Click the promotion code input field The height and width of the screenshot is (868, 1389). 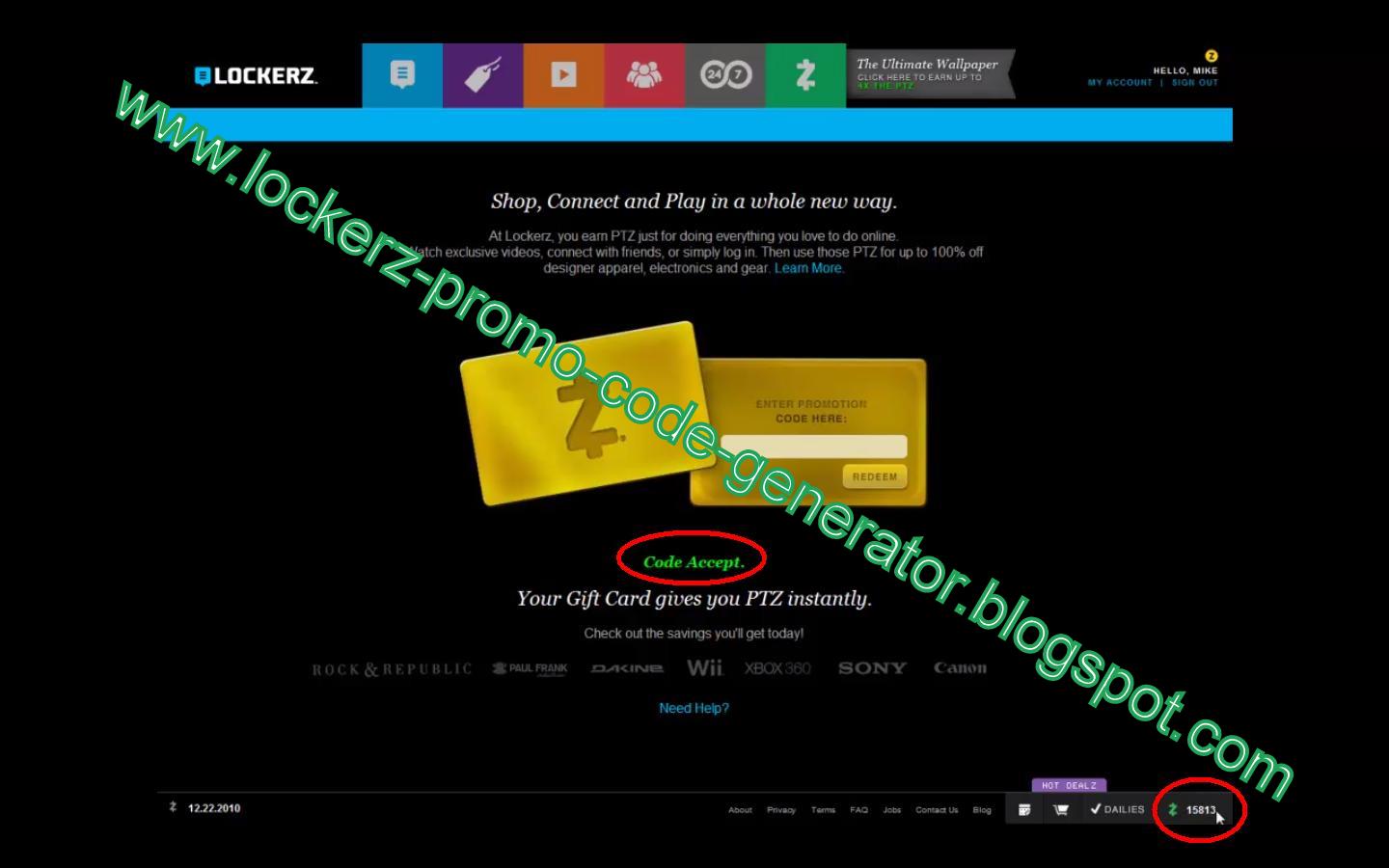tap(814, 447)
